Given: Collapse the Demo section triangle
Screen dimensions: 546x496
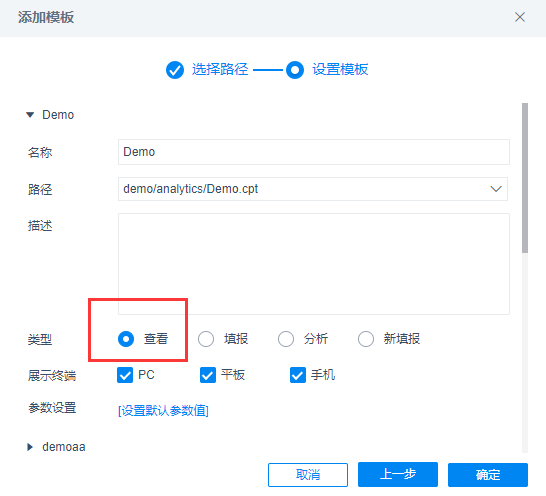Looking at the screenshot, I should (x=30, y=115).
